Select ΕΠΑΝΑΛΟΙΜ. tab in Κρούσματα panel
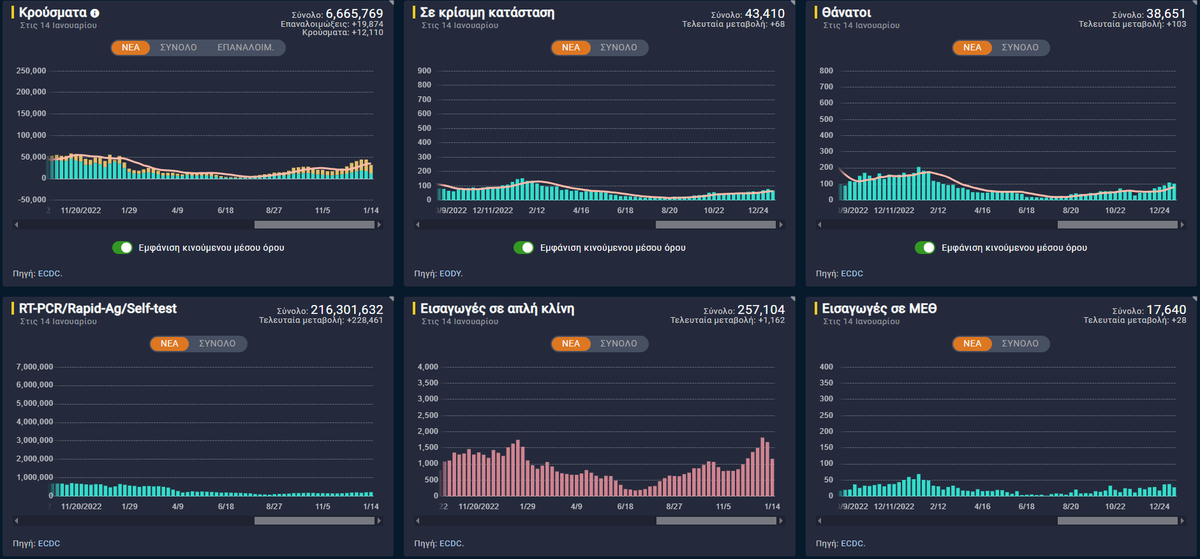The height and width of the screenshot is (559, 1200). coord(244,47)
